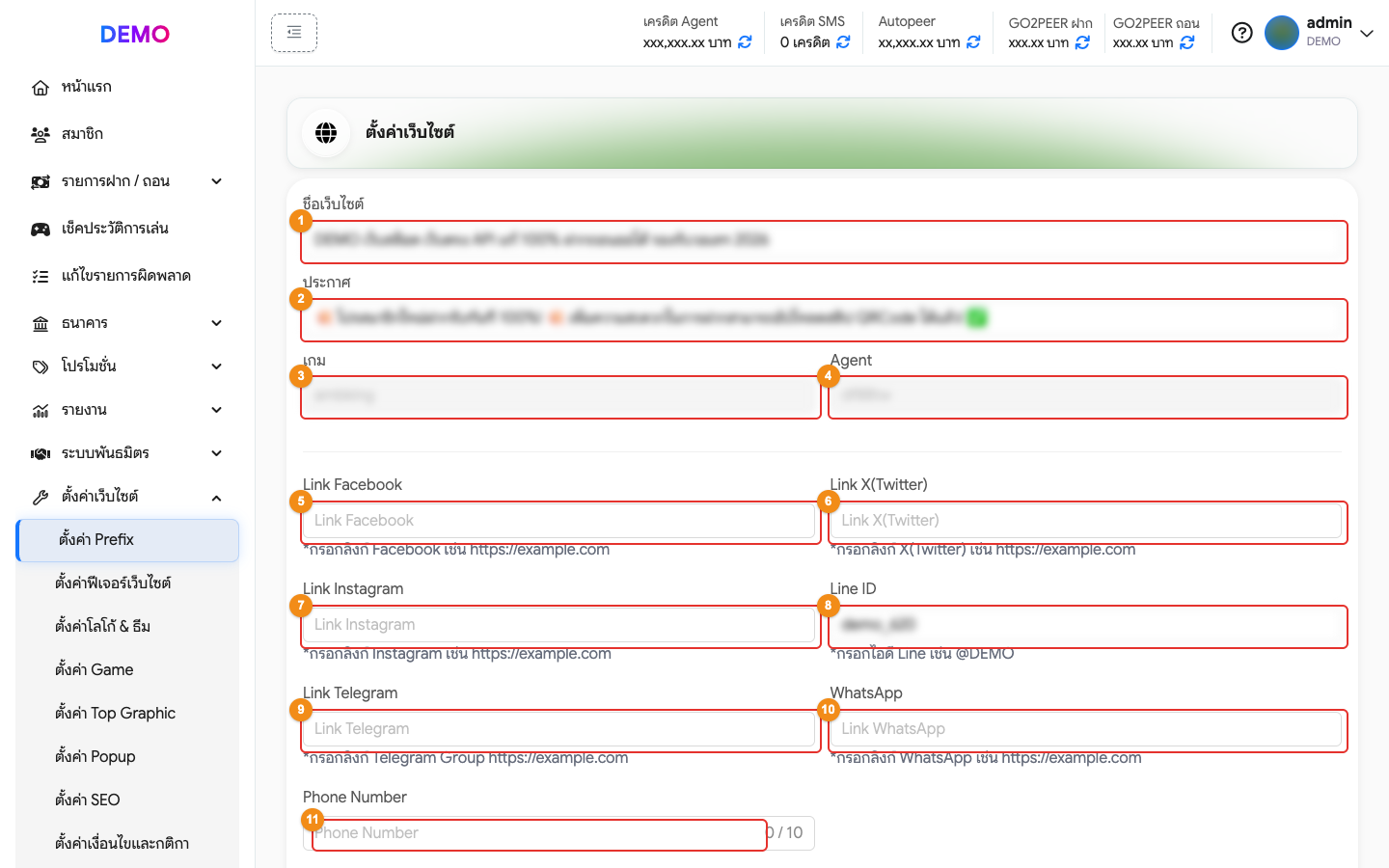This screenshot has height=868, width=1389.
Task: Expand the โปรโมชั่น submenu chevron
Action: (x=217, y=366)
